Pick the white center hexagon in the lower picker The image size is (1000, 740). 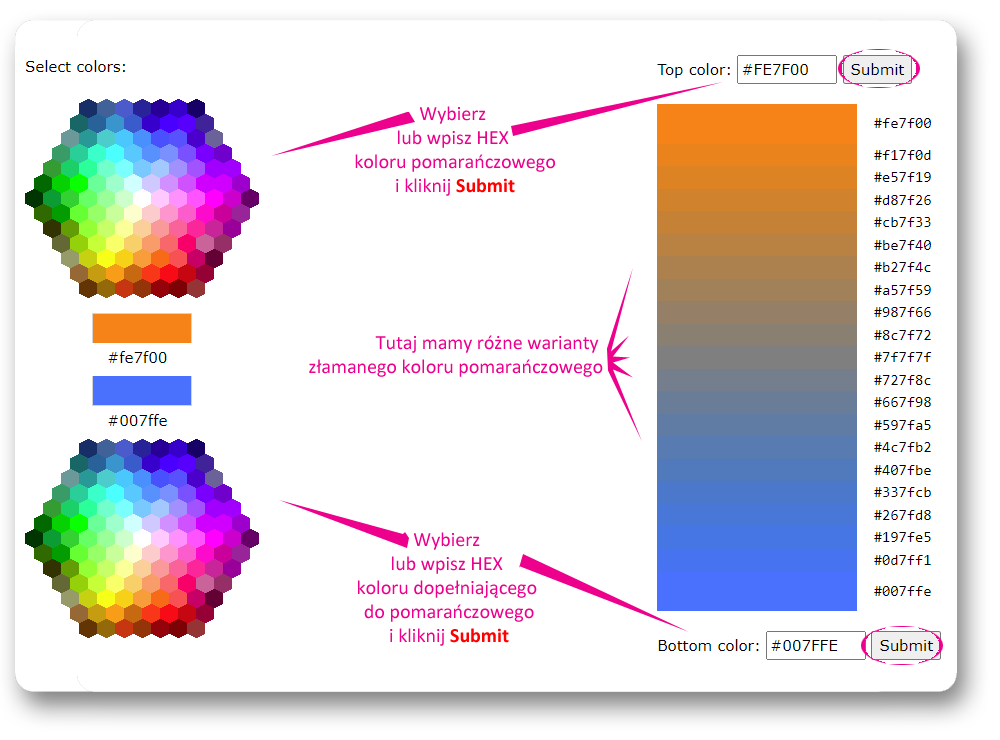pos(142,538)
